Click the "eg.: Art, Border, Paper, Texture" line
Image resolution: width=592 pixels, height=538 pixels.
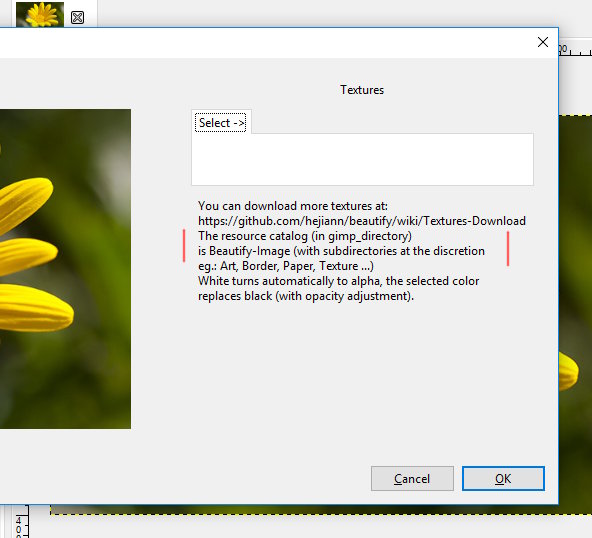pos(286,266)
